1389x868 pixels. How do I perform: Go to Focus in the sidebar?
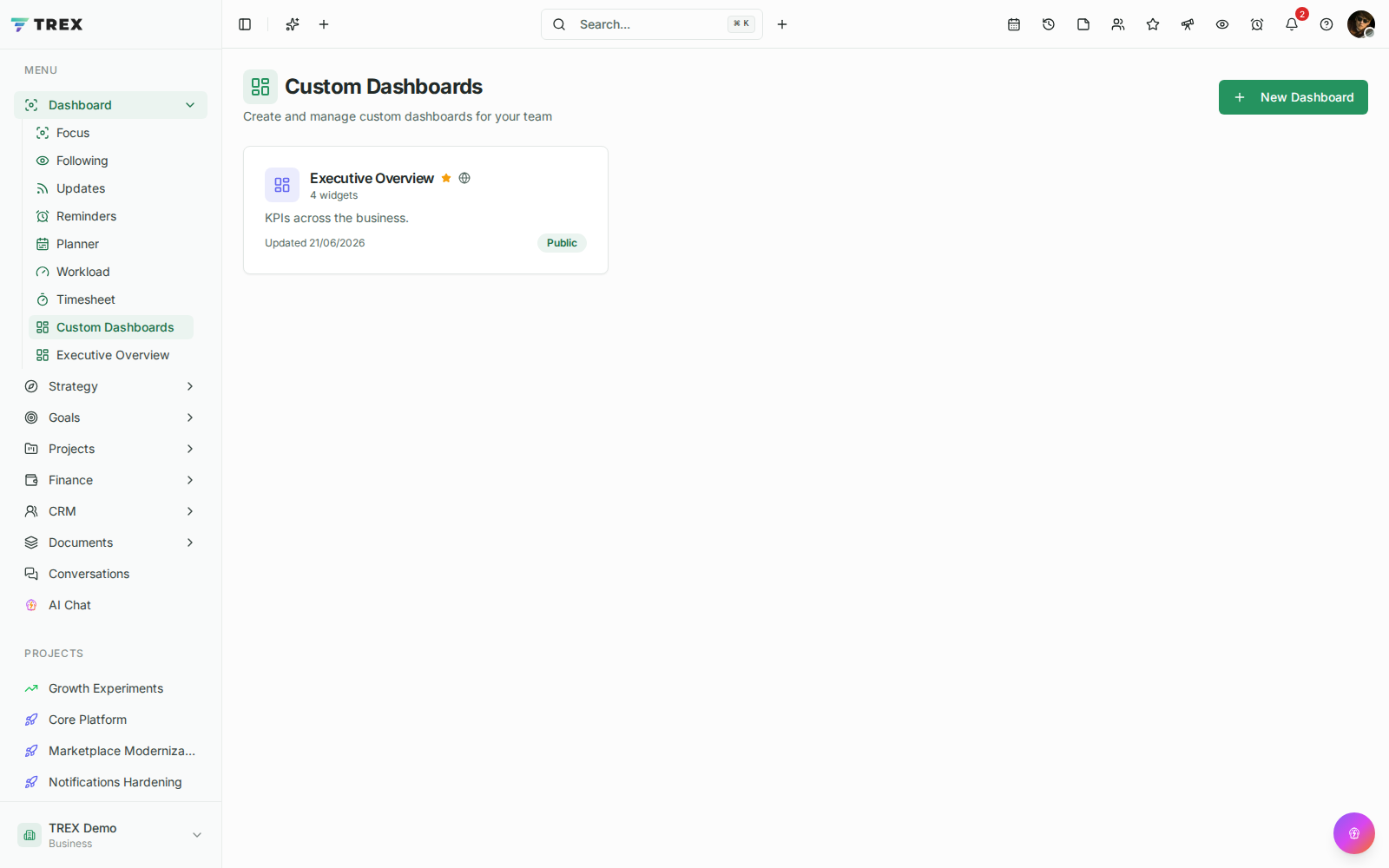(111, 133)
